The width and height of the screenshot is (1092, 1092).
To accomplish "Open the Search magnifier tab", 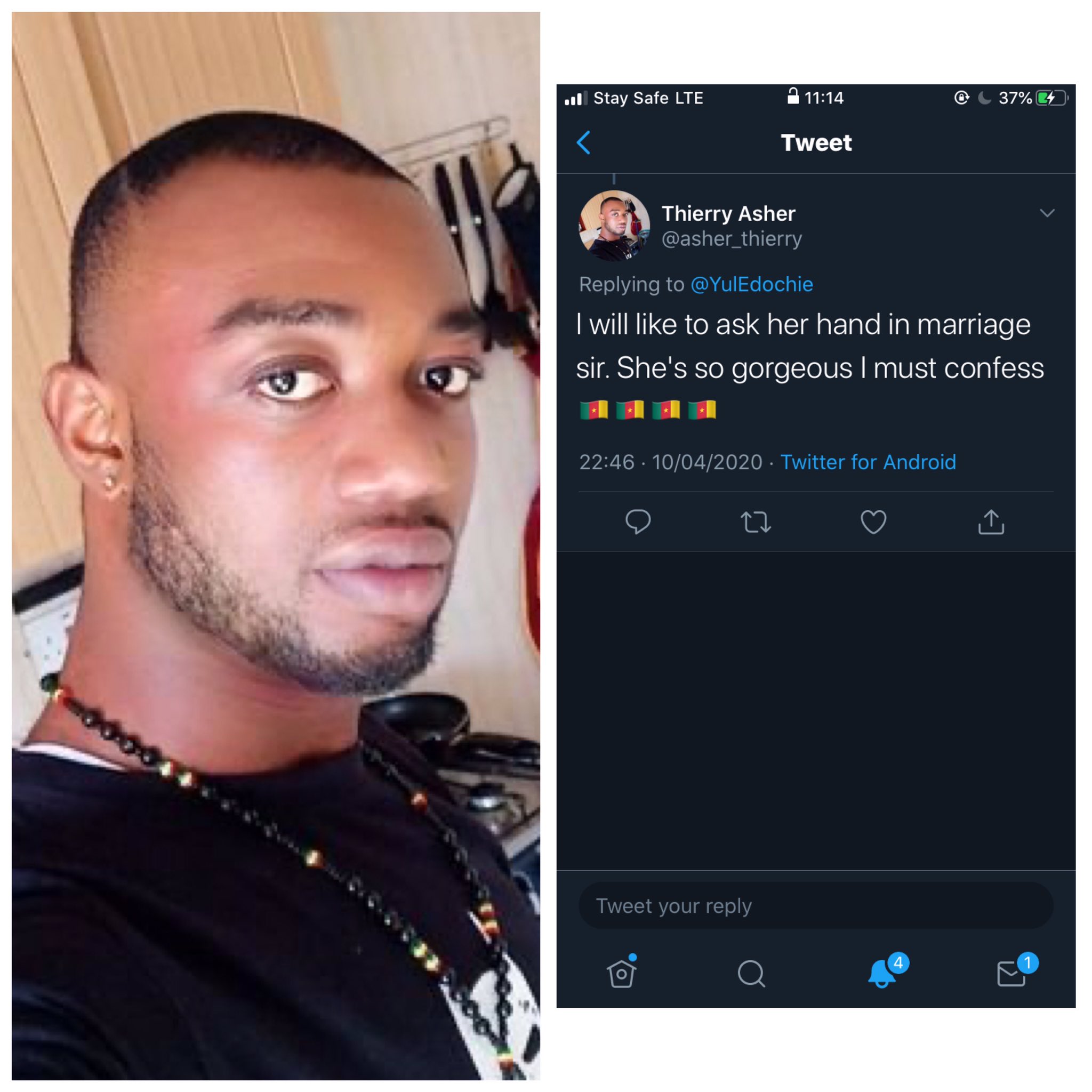I will point(751,973).
